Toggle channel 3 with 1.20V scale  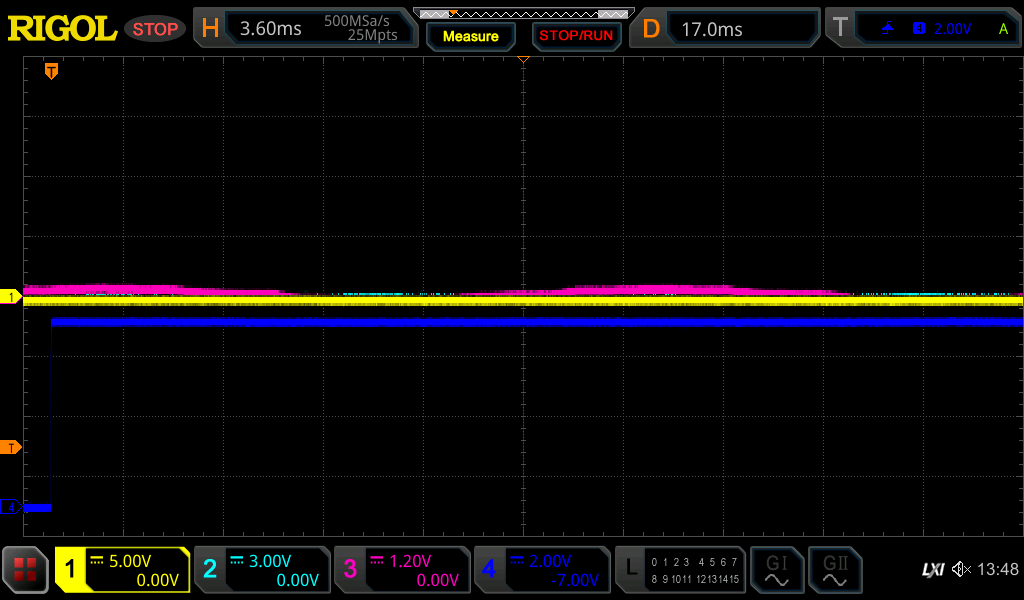(401, 570)
